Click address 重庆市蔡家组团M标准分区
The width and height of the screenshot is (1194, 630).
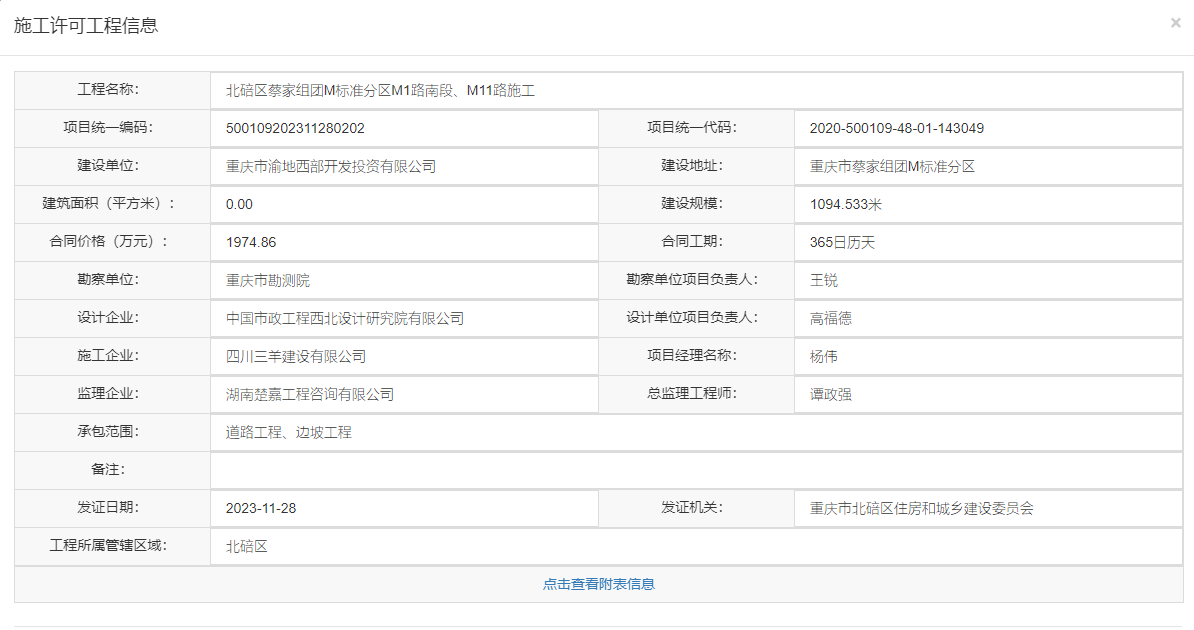[892, 166]
